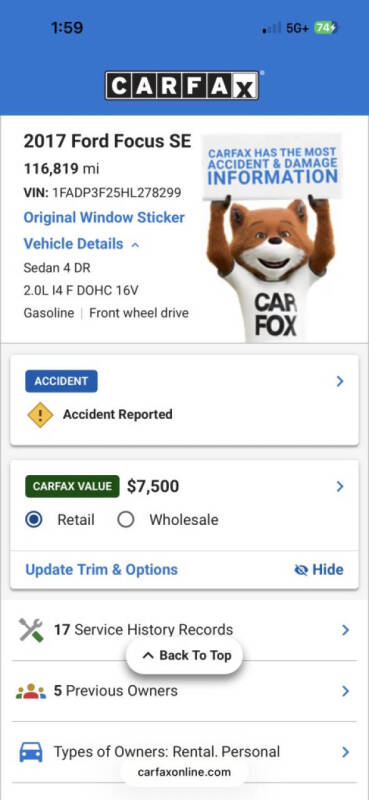Open CARFAX Value details chevron

[x=340, y=487]
